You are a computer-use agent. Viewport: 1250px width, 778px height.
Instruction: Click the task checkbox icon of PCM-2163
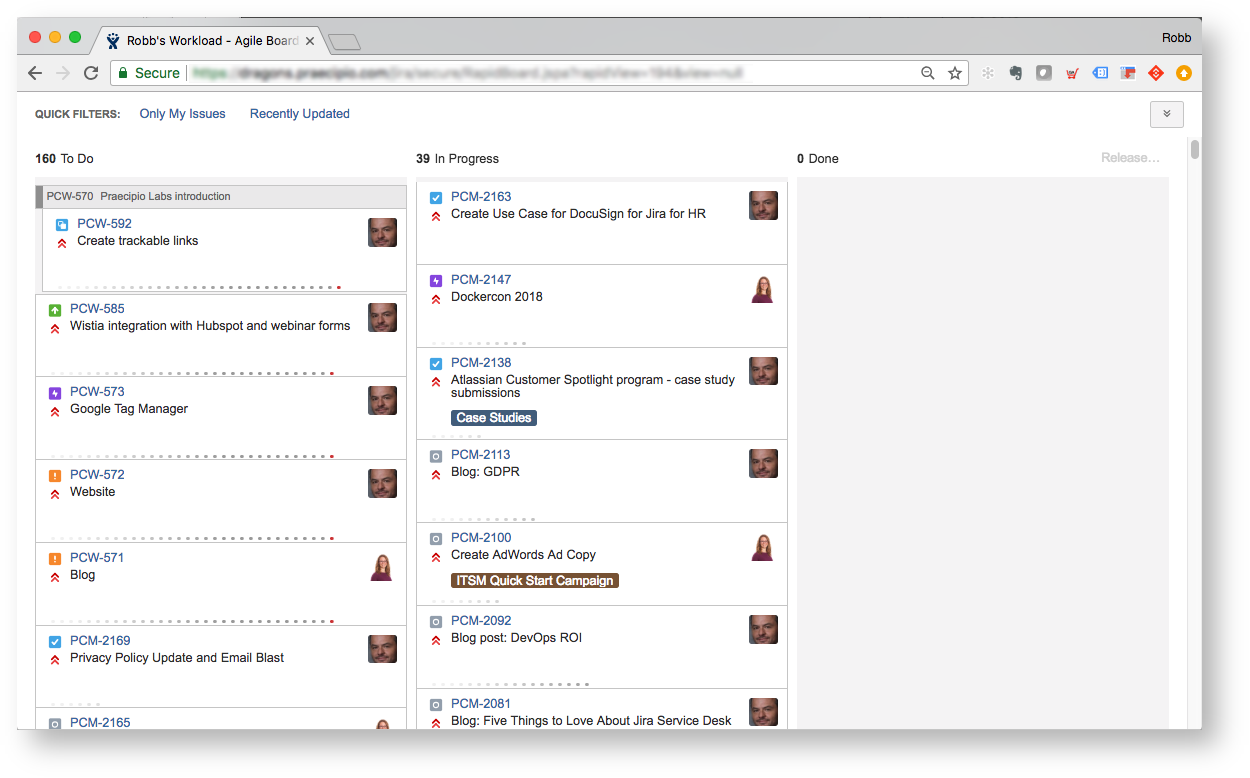(x=436, y=198)
